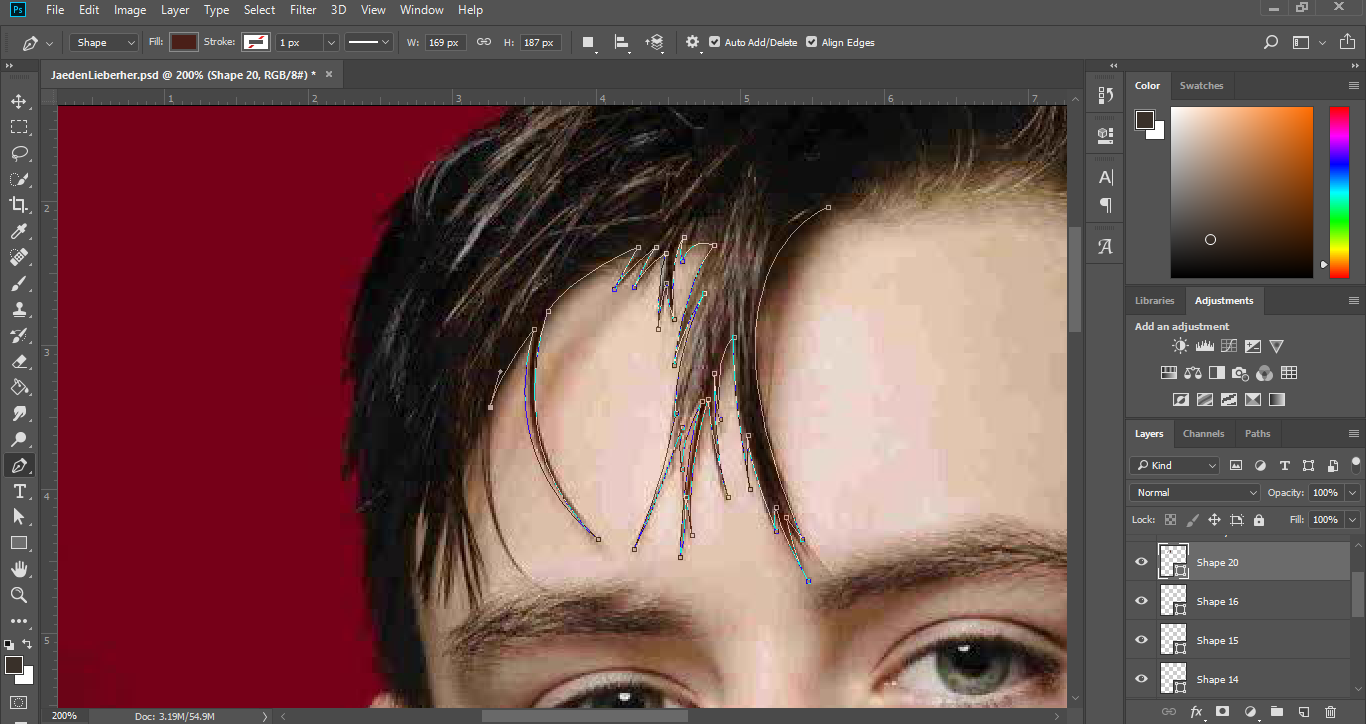Screen dimensions: 1366x724
Task: Switch to the Paths tab
Action: click(1258, 434)
